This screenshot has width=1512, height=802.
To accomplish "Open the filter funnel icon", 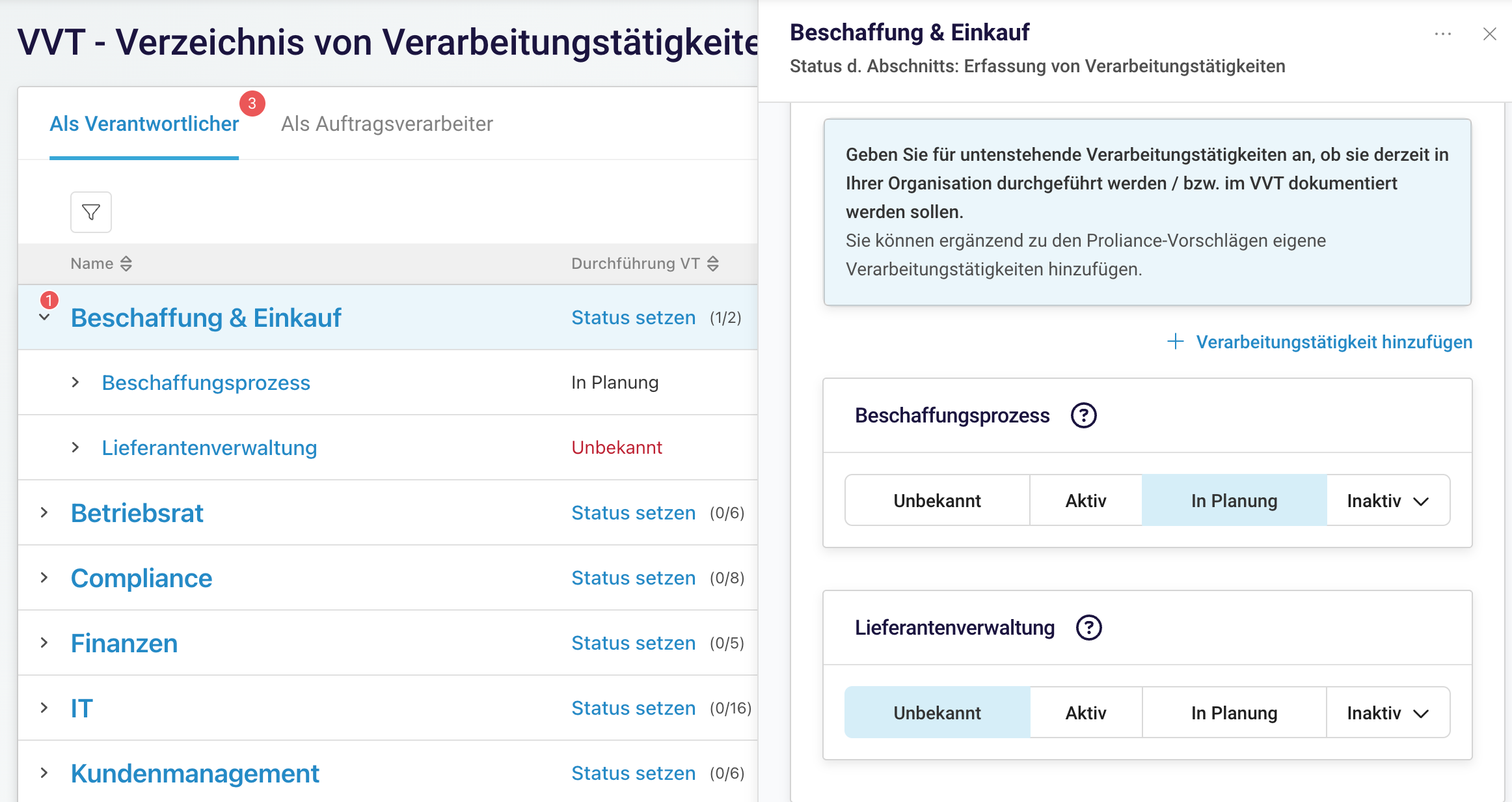I will coord(91,212).
